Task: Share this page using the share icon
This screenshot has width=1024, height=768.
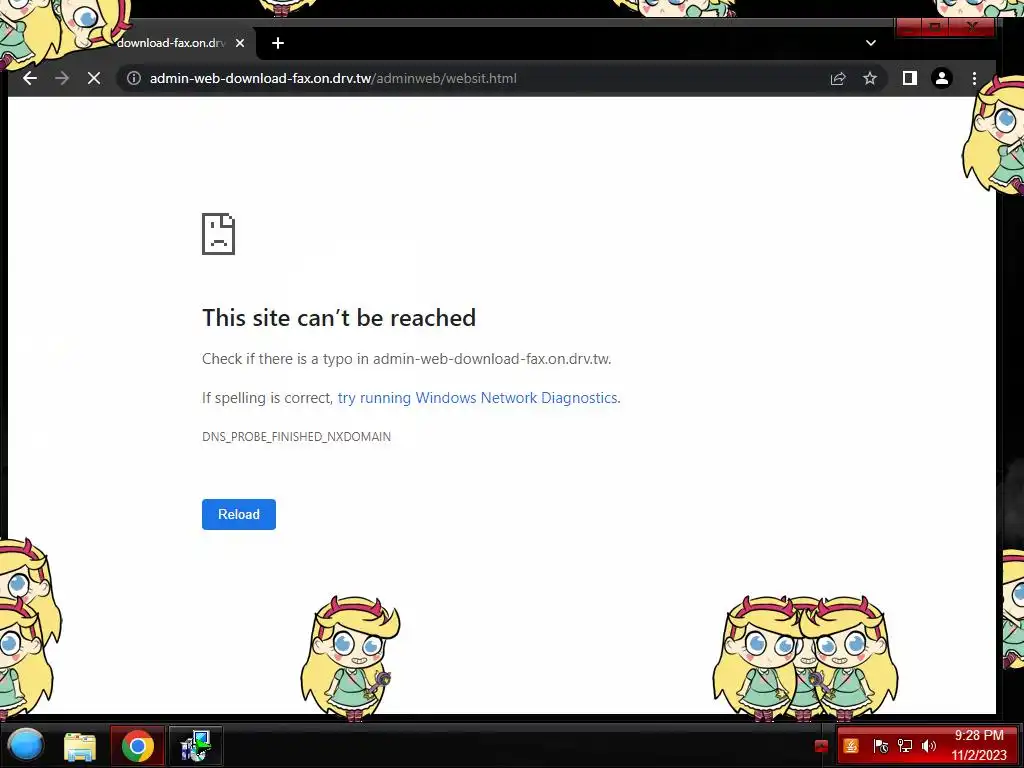Action: pyautogui.click(x=838, y=78)
